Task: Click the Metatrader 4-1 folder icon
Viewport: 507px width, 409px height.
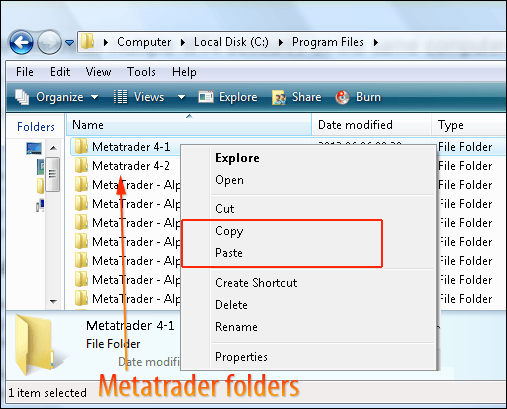Action: pos(81,146)
